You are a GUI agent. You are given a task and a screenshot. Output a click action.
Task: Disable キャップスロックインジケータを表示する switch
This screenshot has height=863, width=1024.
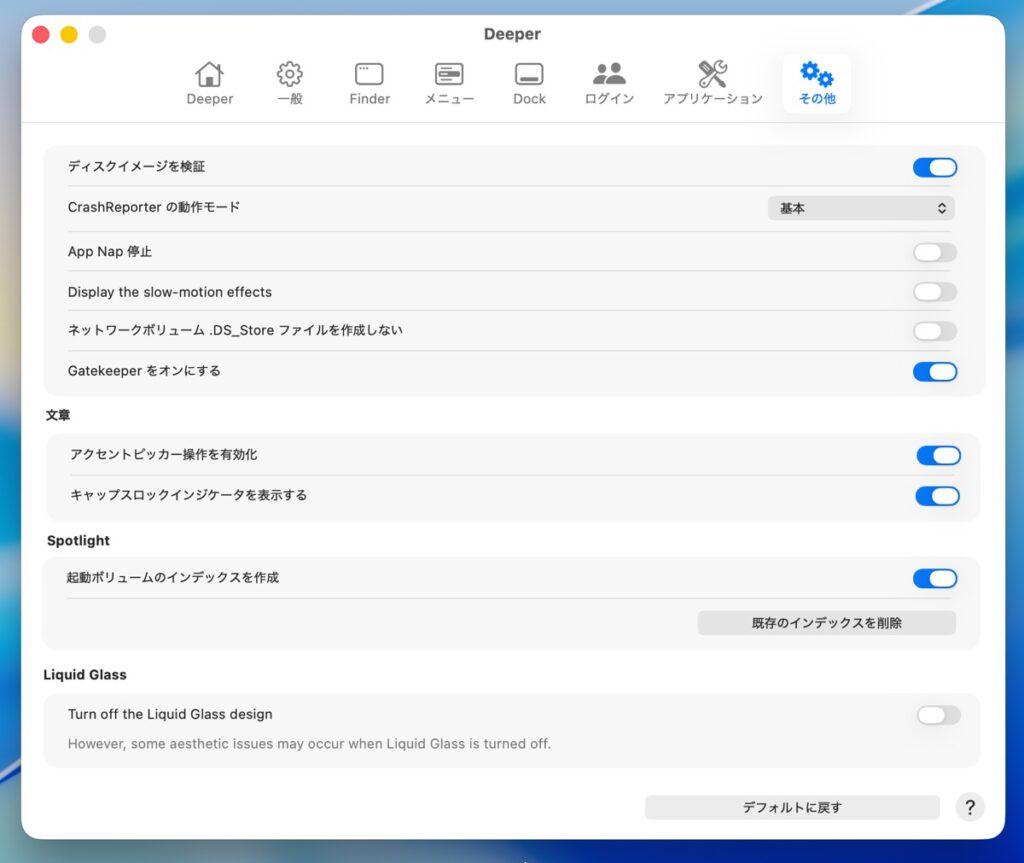[x=937, y=496]
